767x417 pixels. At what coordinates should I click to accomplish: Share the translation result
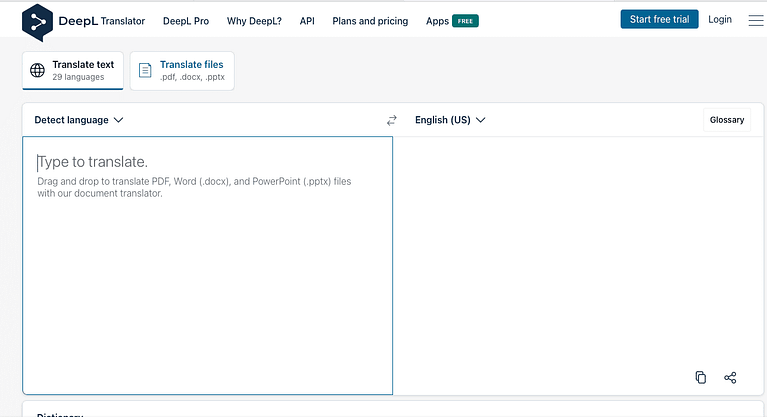[x=730, y=377]
